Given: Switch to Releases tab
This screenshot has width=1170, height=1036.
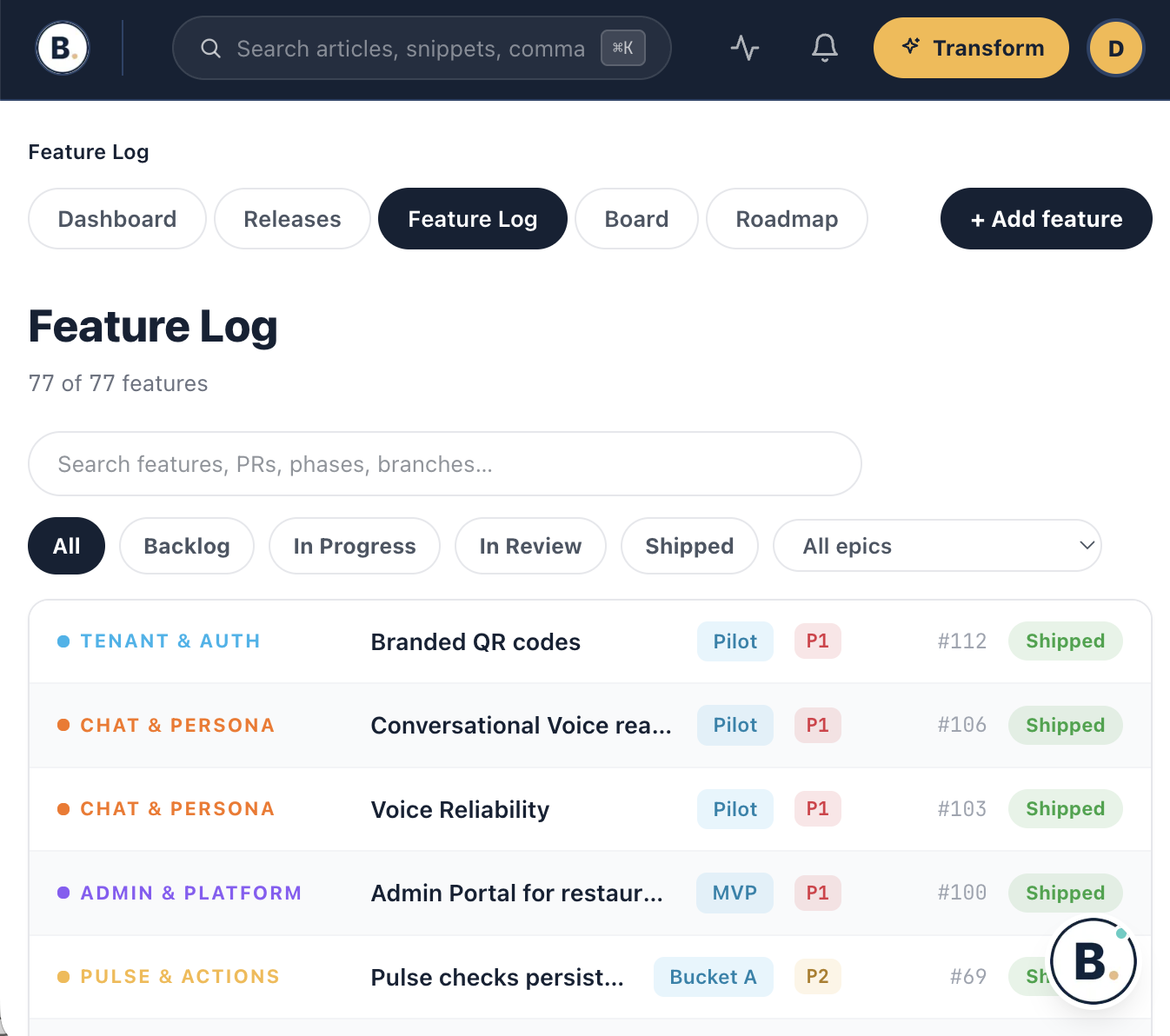Looking at the screenshot, I should [292, 219].
